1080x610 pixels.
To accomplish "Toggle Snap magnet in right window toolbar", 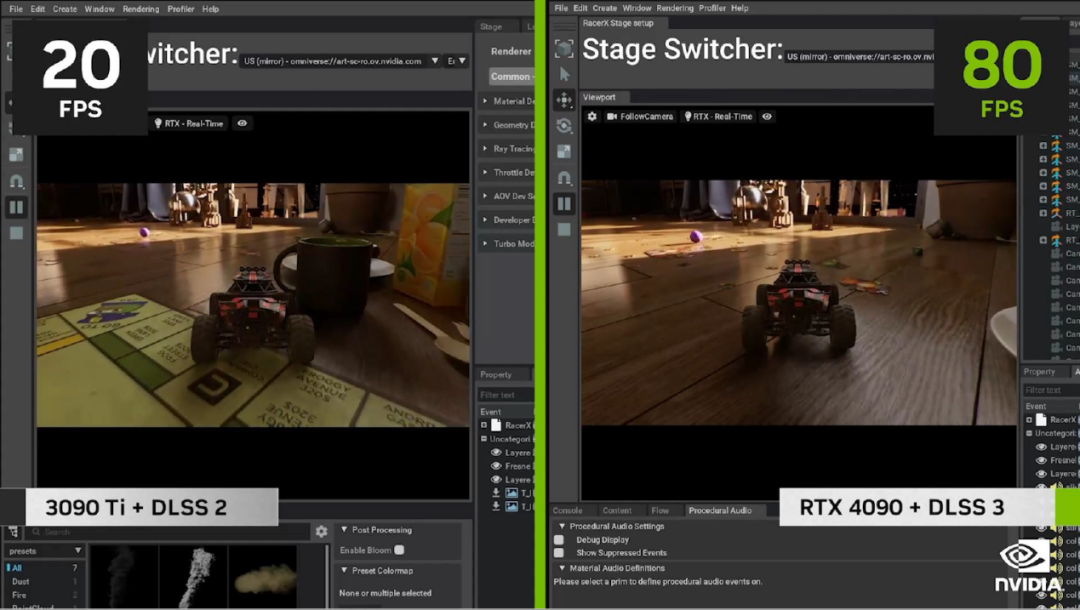I will point(564,178).
